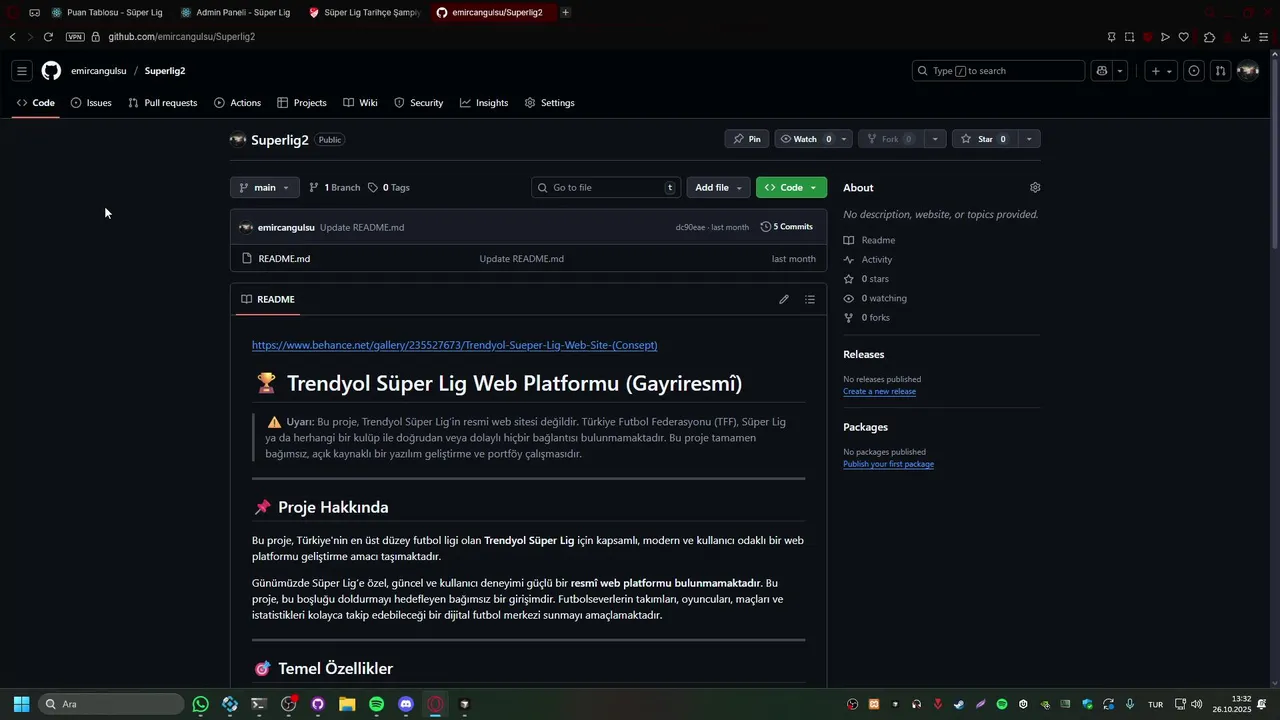Open the green Code dropdown
Image resolution: width=1280 pixels, height=720 pixels.
pos(791,187)
